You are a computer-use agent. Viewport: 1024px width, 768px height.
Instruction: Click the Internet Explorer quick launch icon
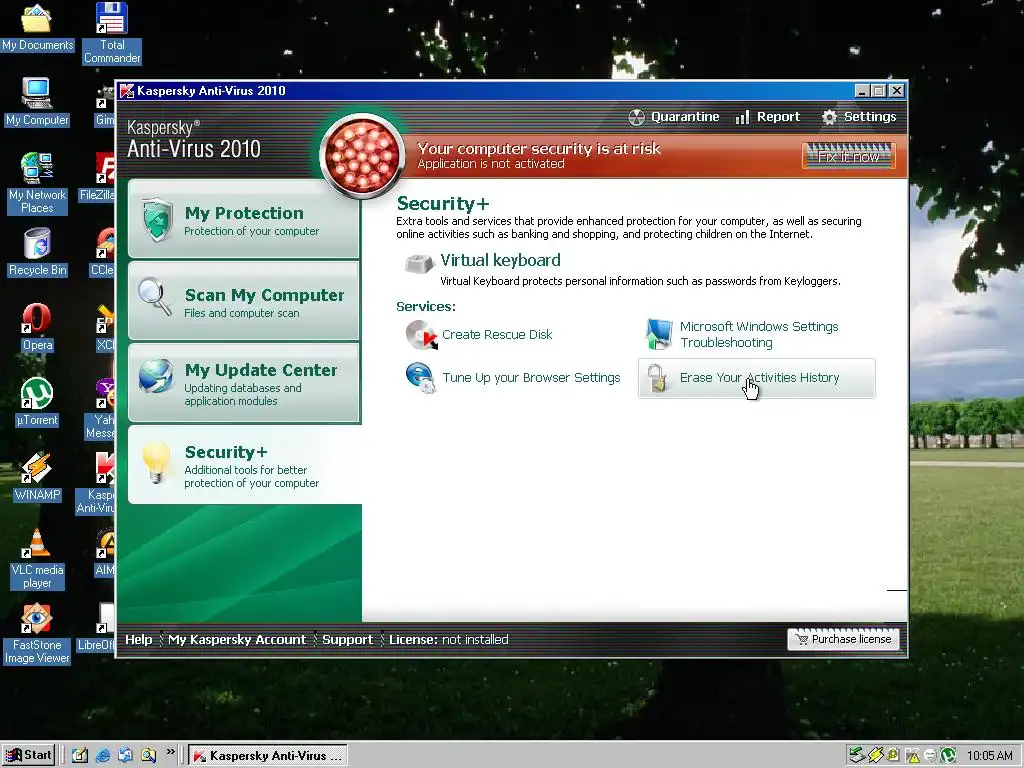(103, 756)
